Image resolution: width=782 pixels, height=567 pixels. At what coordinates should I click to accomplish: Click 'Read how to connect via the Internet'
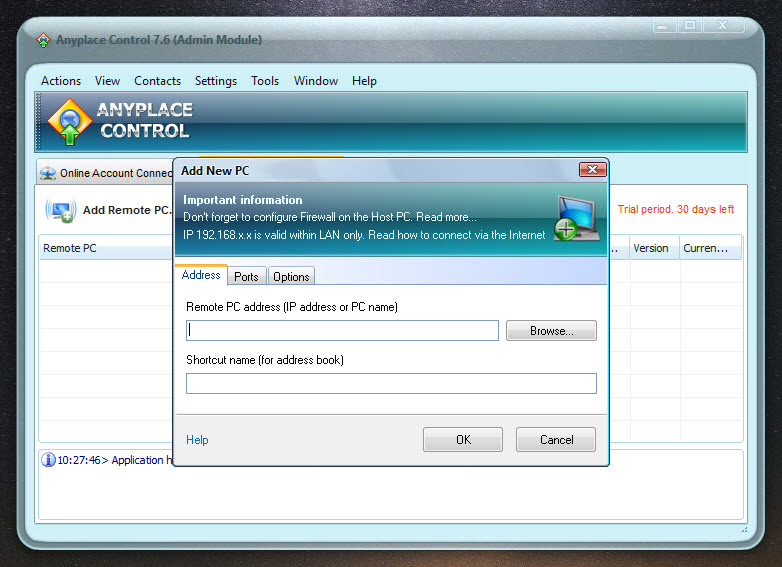[456, 235]
